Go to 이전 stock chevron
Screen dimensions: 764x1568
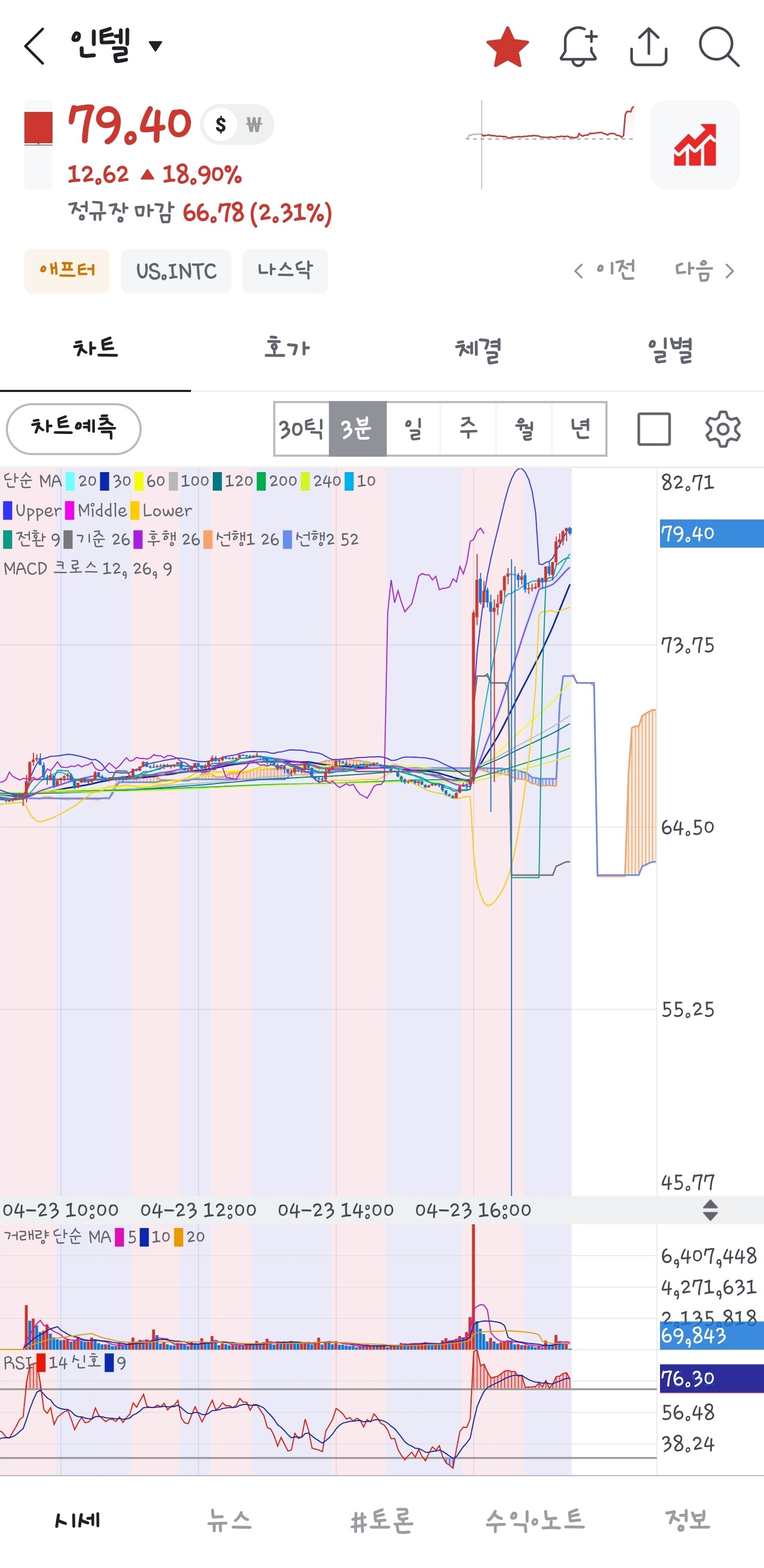pyautogui.click(x=604, y=270)
